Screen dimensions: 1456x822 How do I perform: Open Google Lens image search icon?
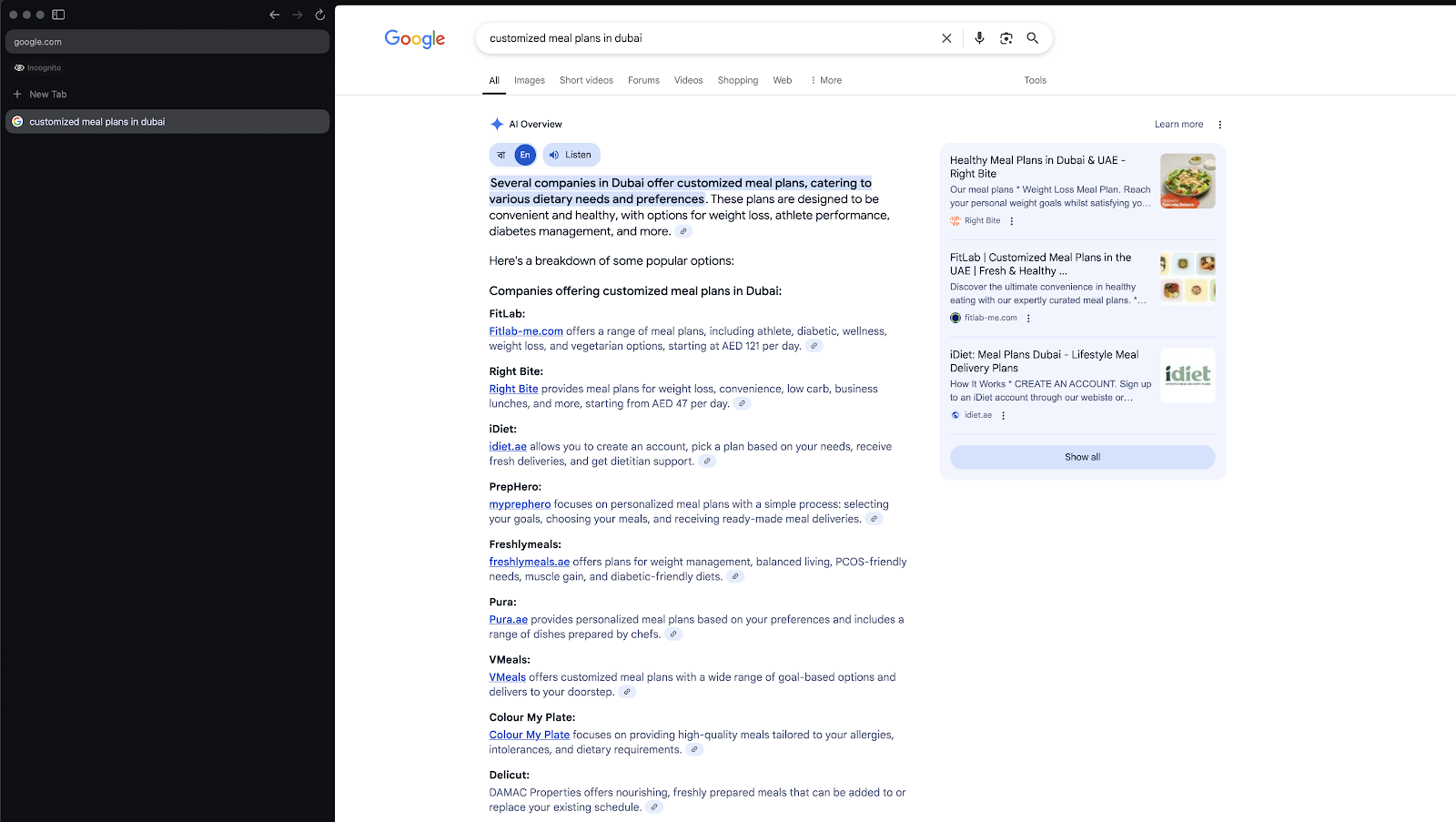(1006, 38)
